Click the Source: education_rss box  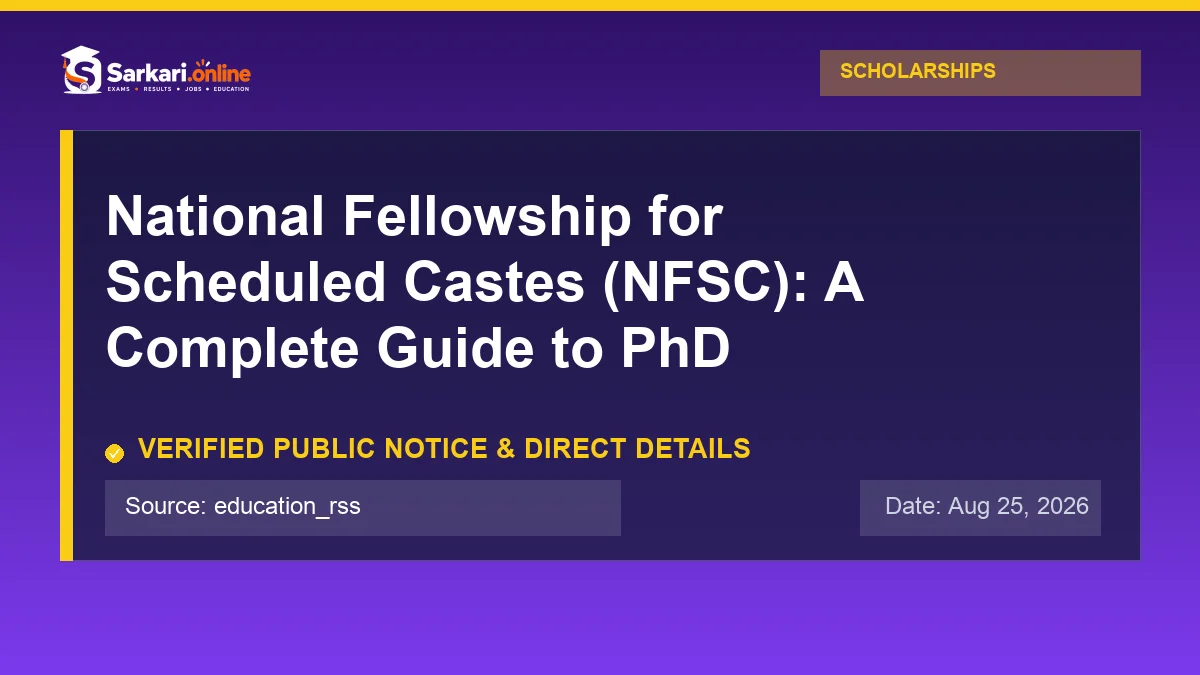363,507
